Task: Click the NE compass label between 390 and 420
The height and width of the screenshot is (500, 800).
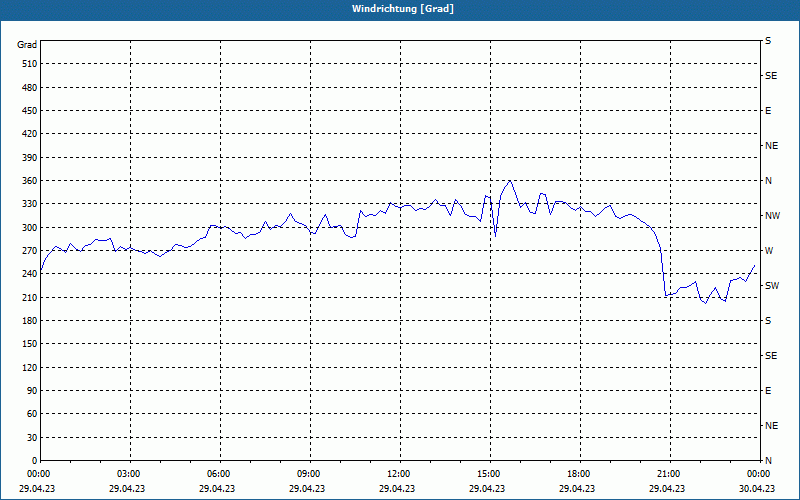Action: pos(771,146)
